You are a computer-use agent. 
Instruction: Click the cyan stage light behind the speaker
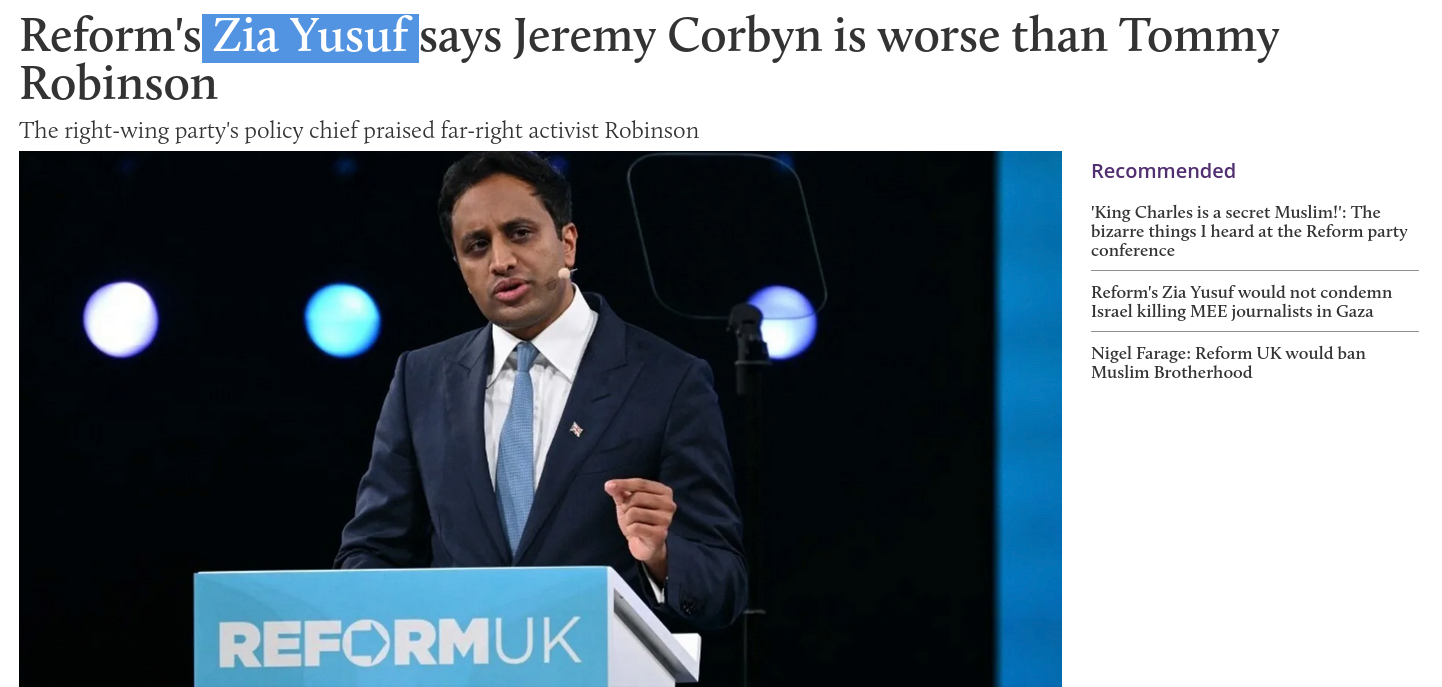[x=342, y=320]
